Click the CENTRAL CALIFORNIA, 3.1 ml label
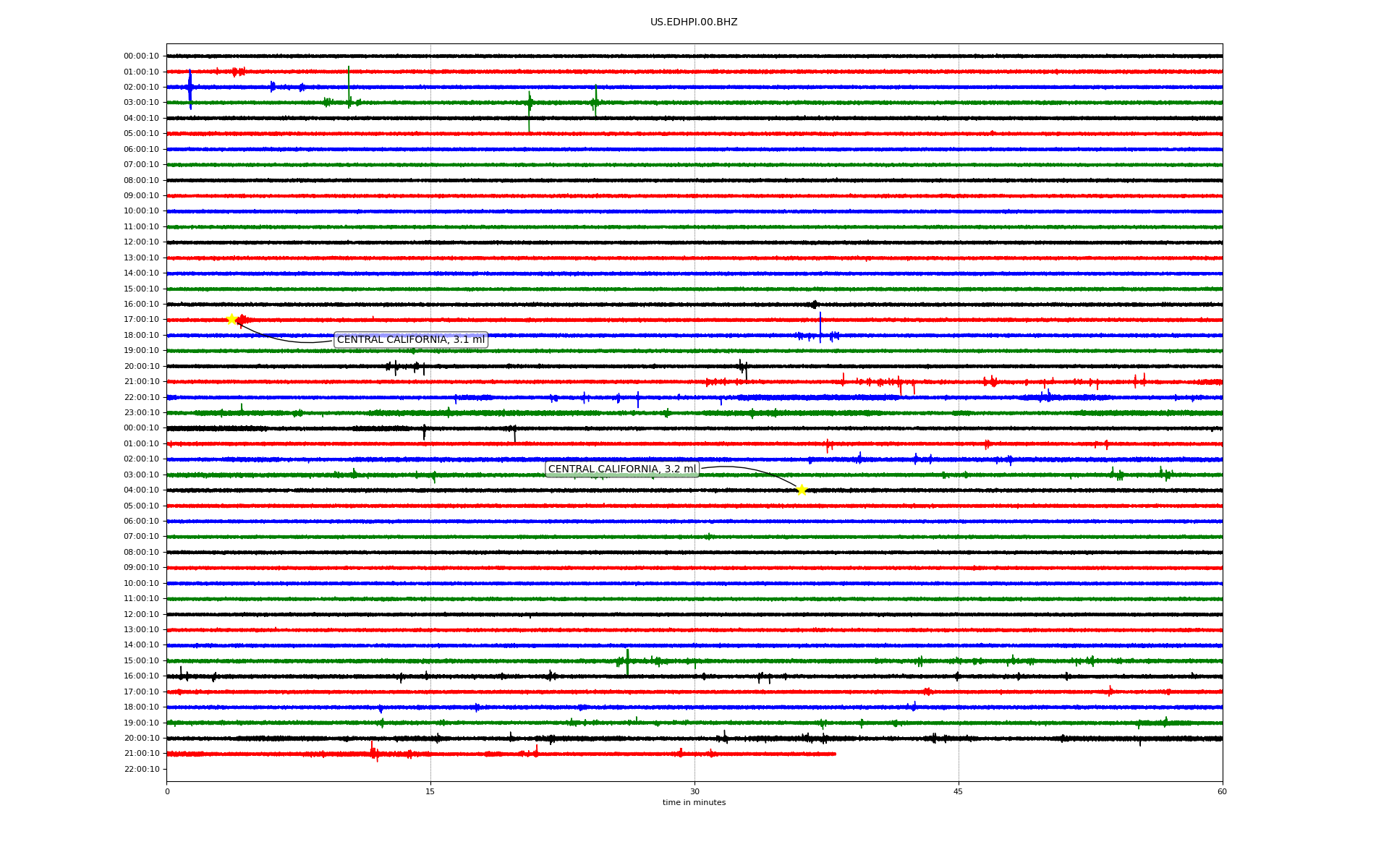This screenshot has height=868, width=1389. tap(411, 340)
